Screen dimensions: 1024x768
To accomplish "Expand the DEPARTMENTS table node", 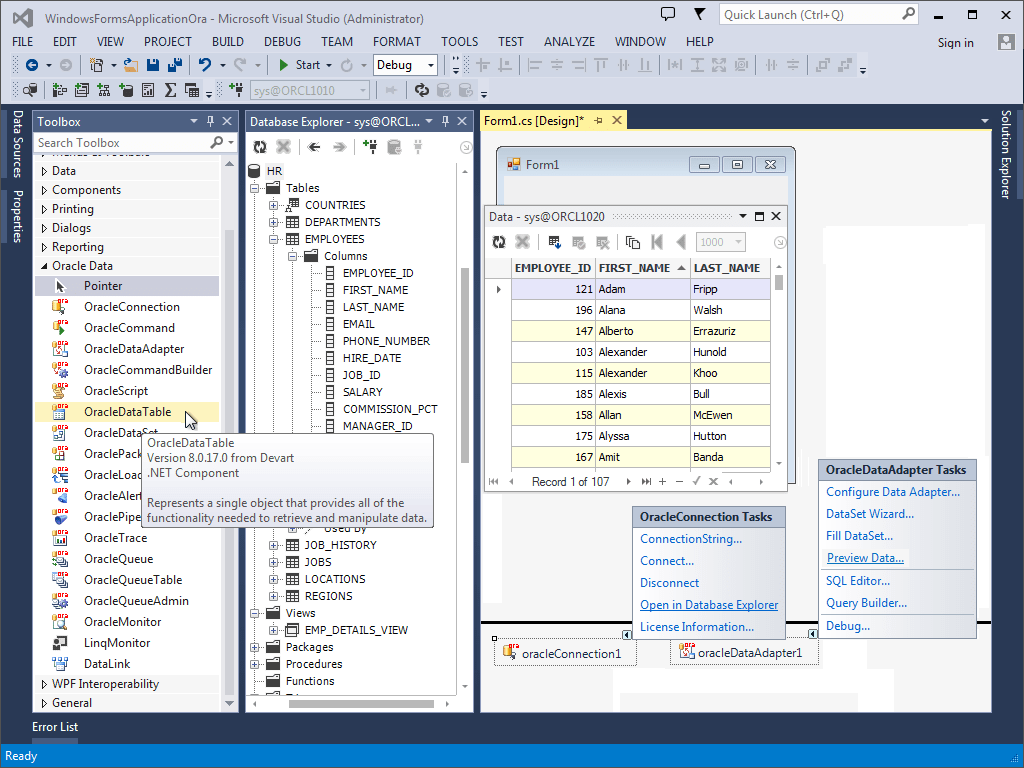I will pyautogui.click(x=273, y=222).
